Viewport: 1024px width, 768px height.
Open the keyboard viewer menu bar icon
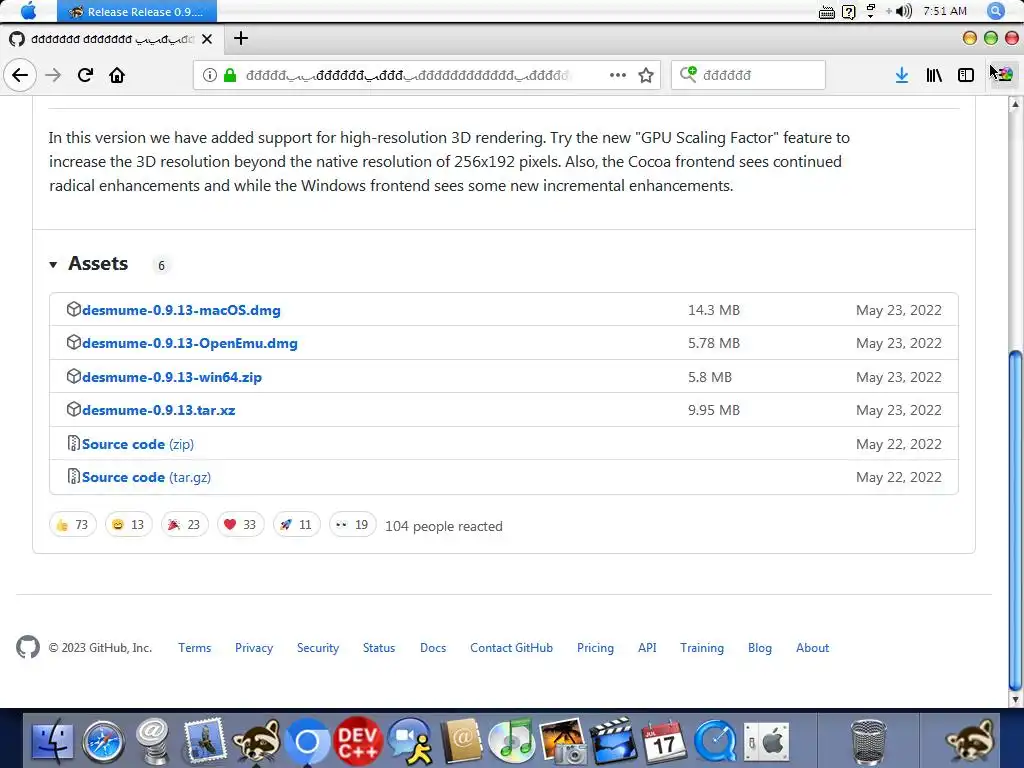[x=827, y=12]
